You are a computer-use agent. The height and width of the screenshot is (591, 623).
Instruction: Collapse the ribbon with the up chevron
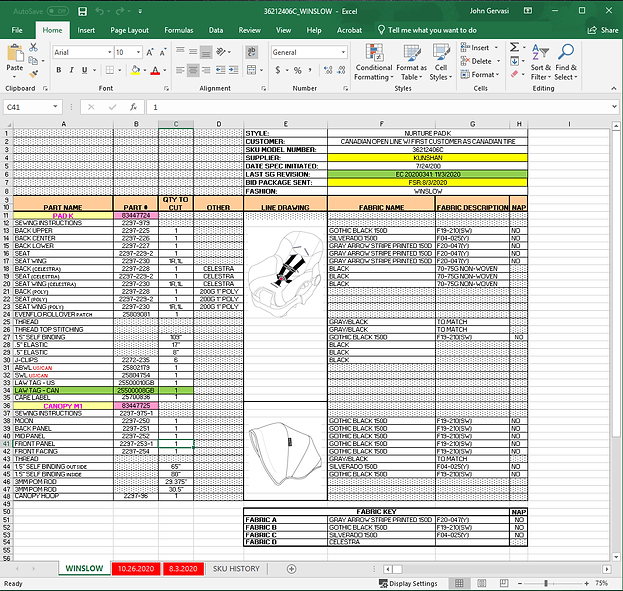pyautogui.click(x=614, y=88)
